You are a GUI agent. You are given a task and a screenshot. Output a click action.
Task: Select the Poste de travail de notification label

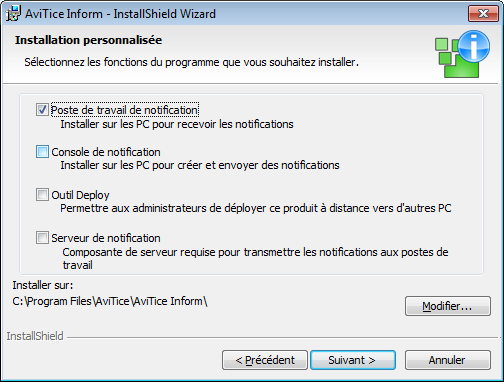(125, 110)
